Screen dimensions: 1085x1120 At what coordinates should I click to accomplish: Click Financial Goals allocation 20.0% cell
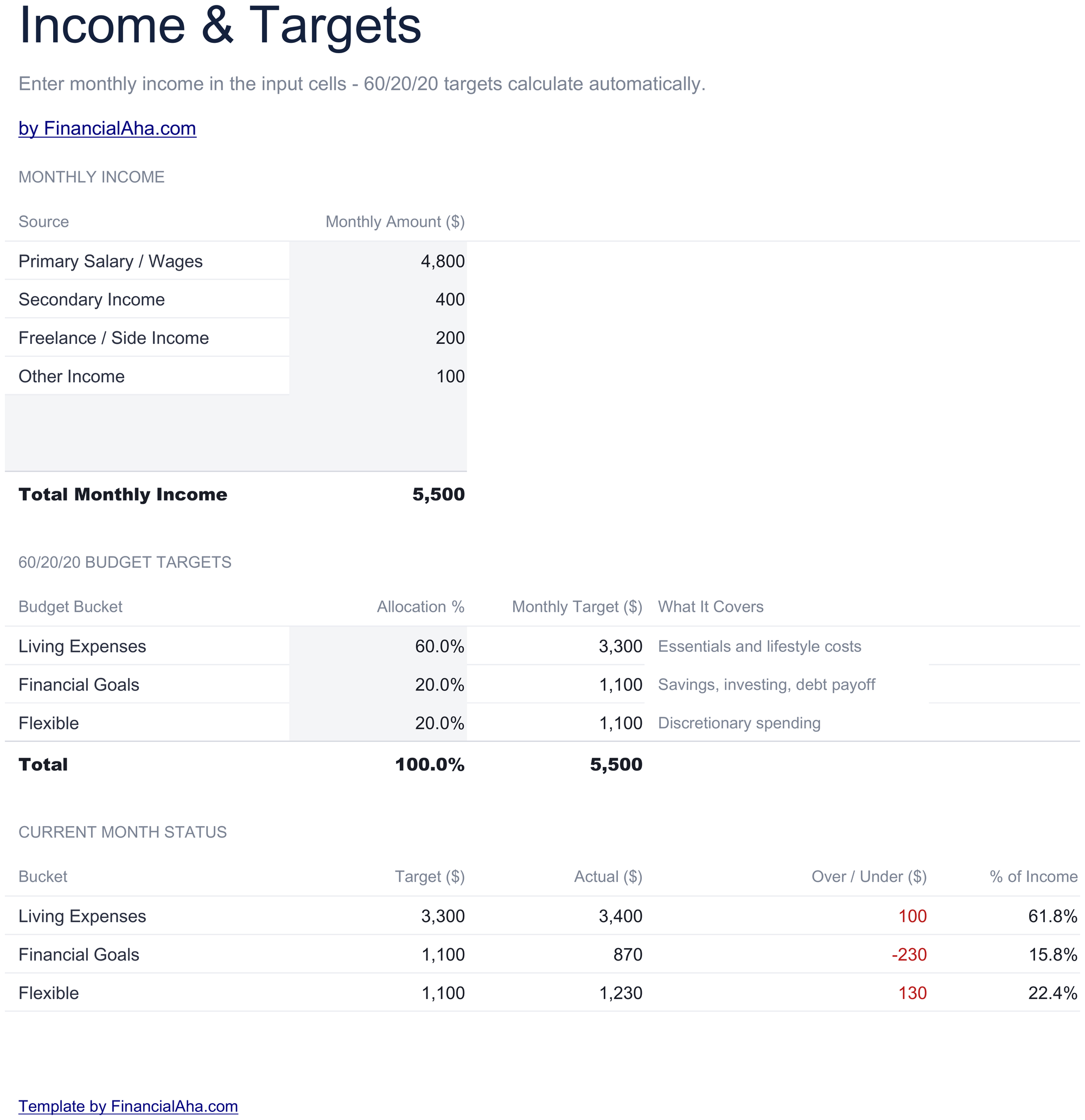pyautogui.click(x=378, y=684)
